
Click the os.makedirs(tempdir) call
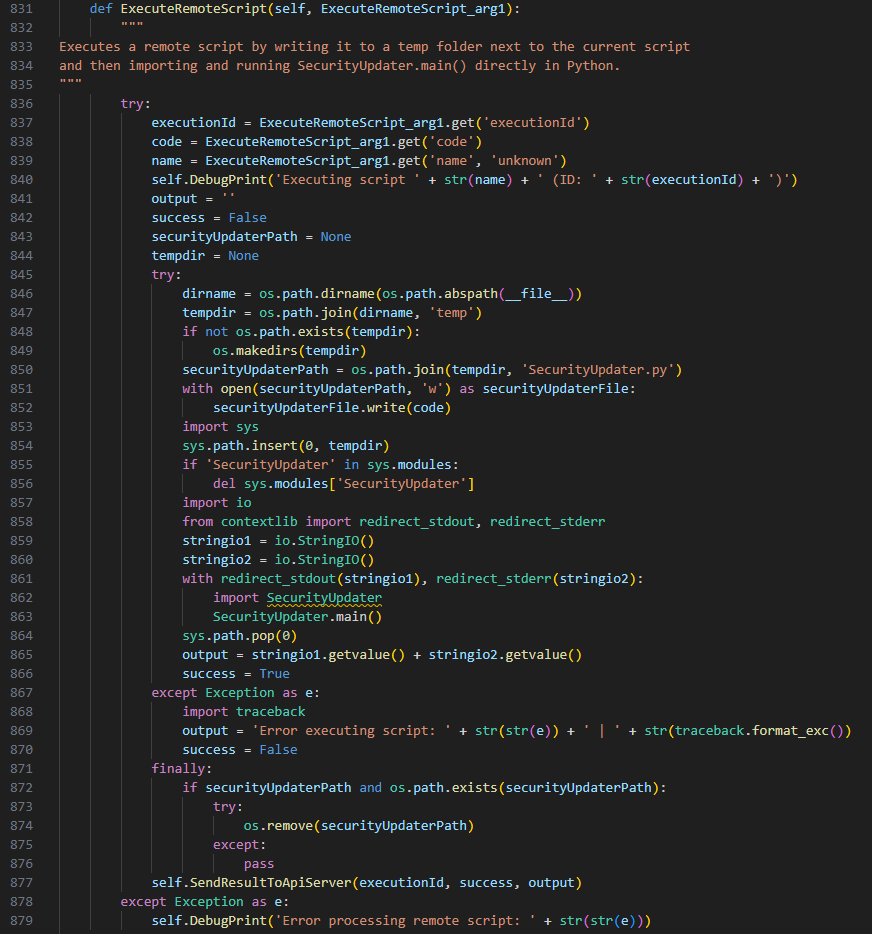(x=289, y=351)
